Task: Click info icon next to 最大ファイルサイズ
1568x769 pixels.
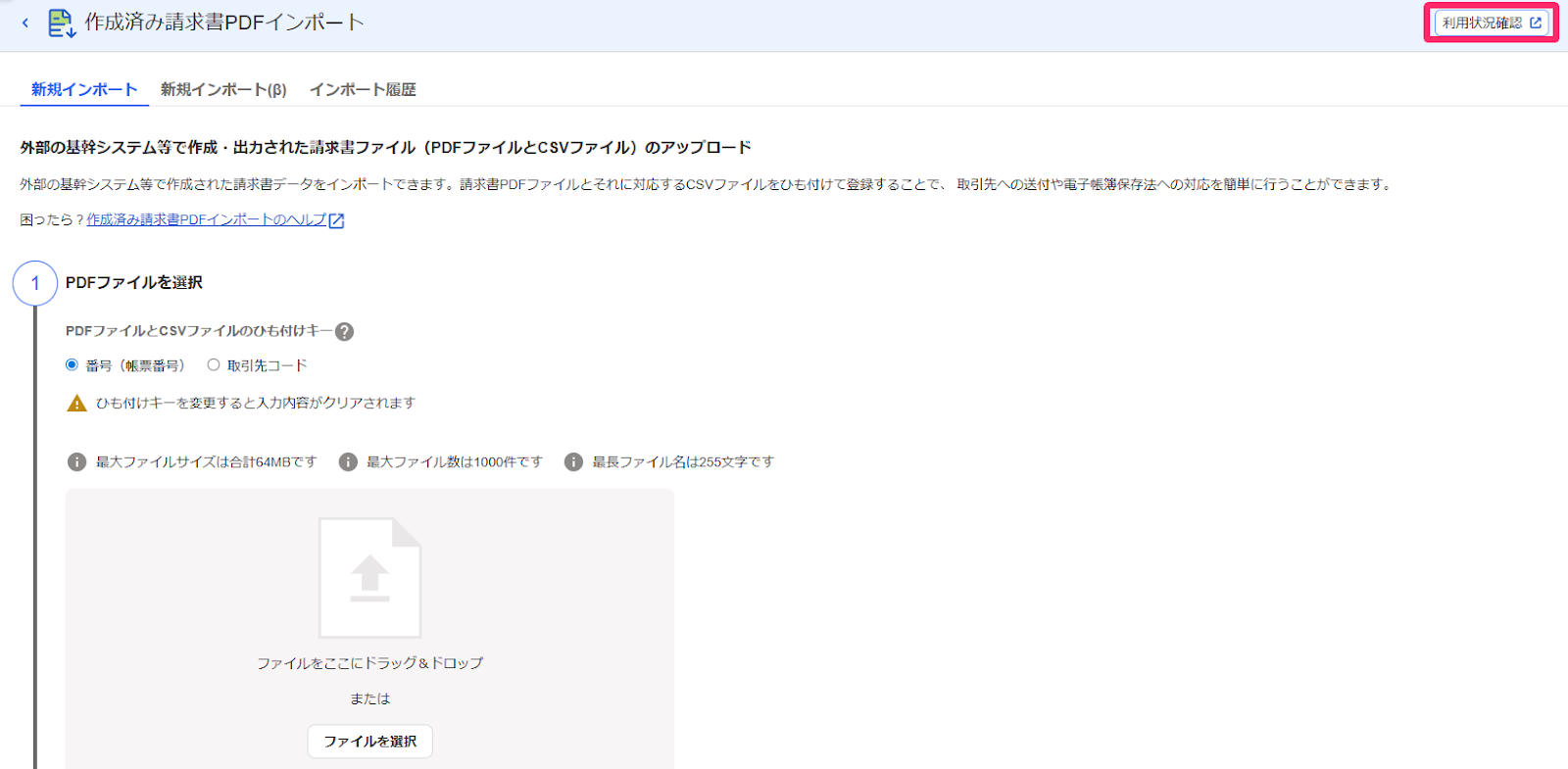Action: (76, 461)
